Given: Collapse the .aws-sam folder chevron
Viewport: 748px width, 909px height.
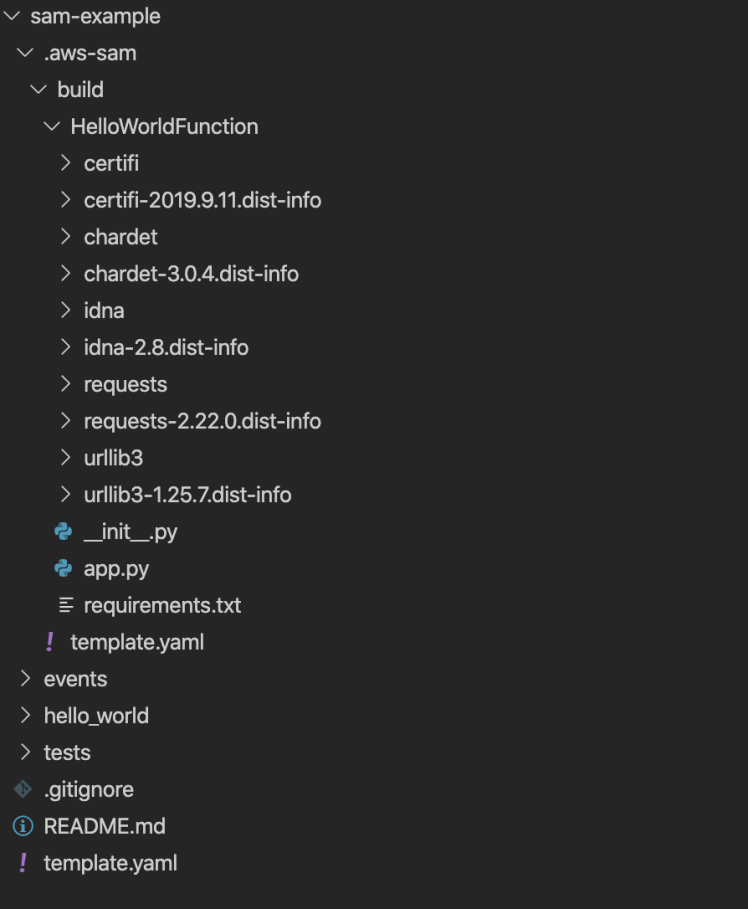Looking at the screenshot, I should [x=26, y=53].
